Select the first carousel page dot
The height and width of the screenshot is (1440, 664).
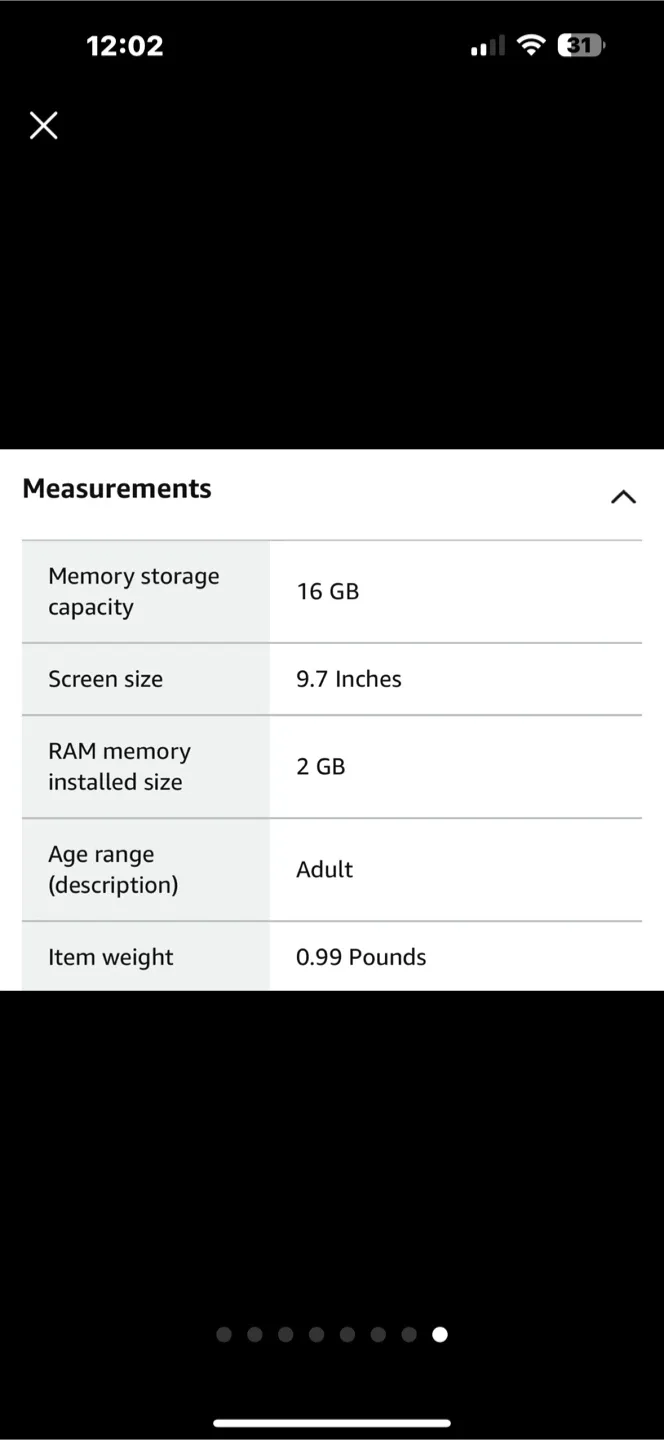224,1334
